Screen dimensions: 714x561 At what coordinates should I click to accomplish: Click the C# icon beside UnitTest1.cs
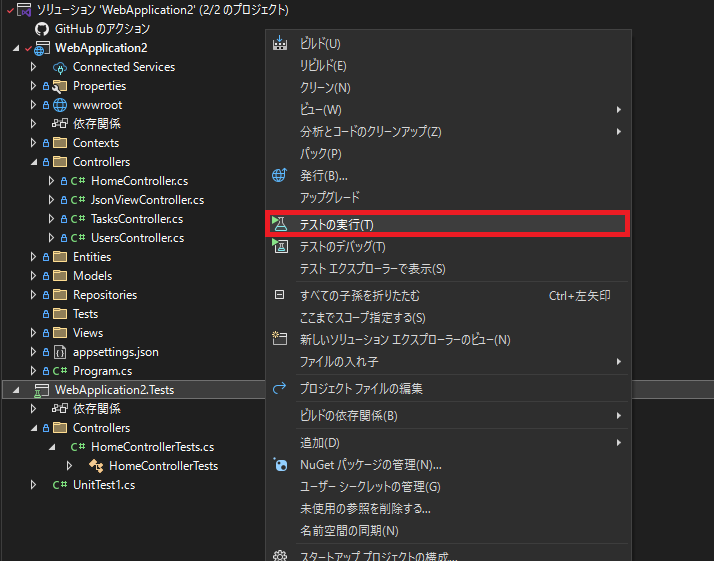click(x=60, y=485)
